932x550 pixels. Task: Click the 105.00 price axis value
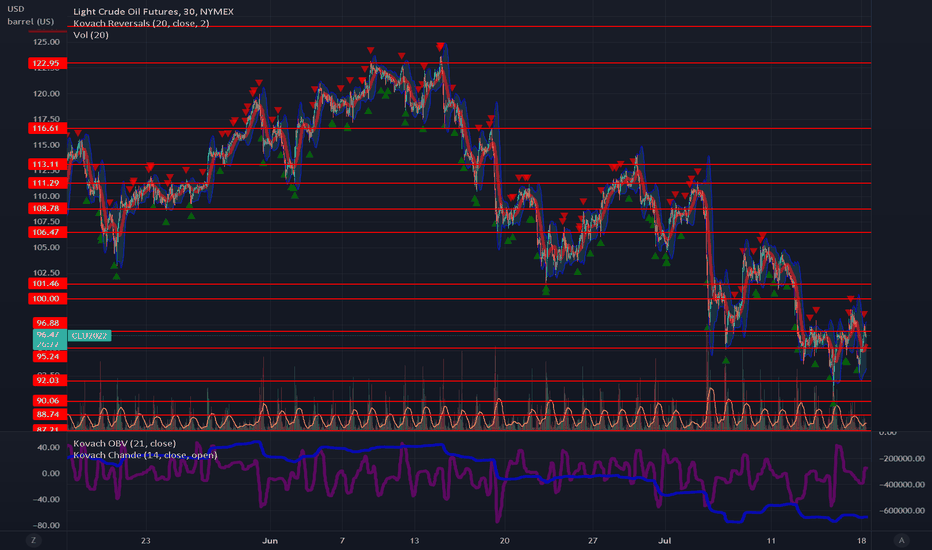coord(46,247)
